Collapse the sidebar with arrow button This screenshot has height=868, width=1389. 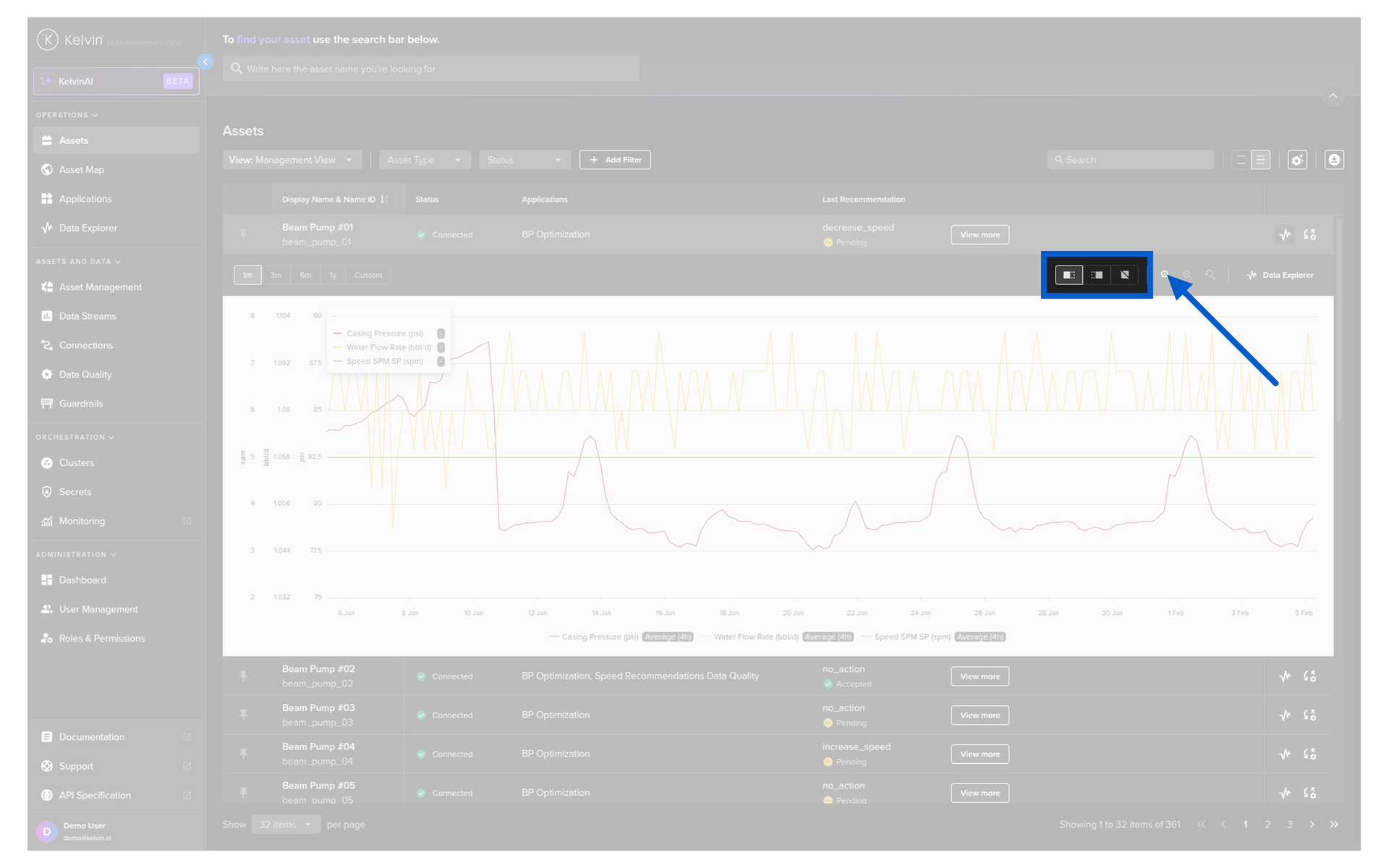[205, 62]
